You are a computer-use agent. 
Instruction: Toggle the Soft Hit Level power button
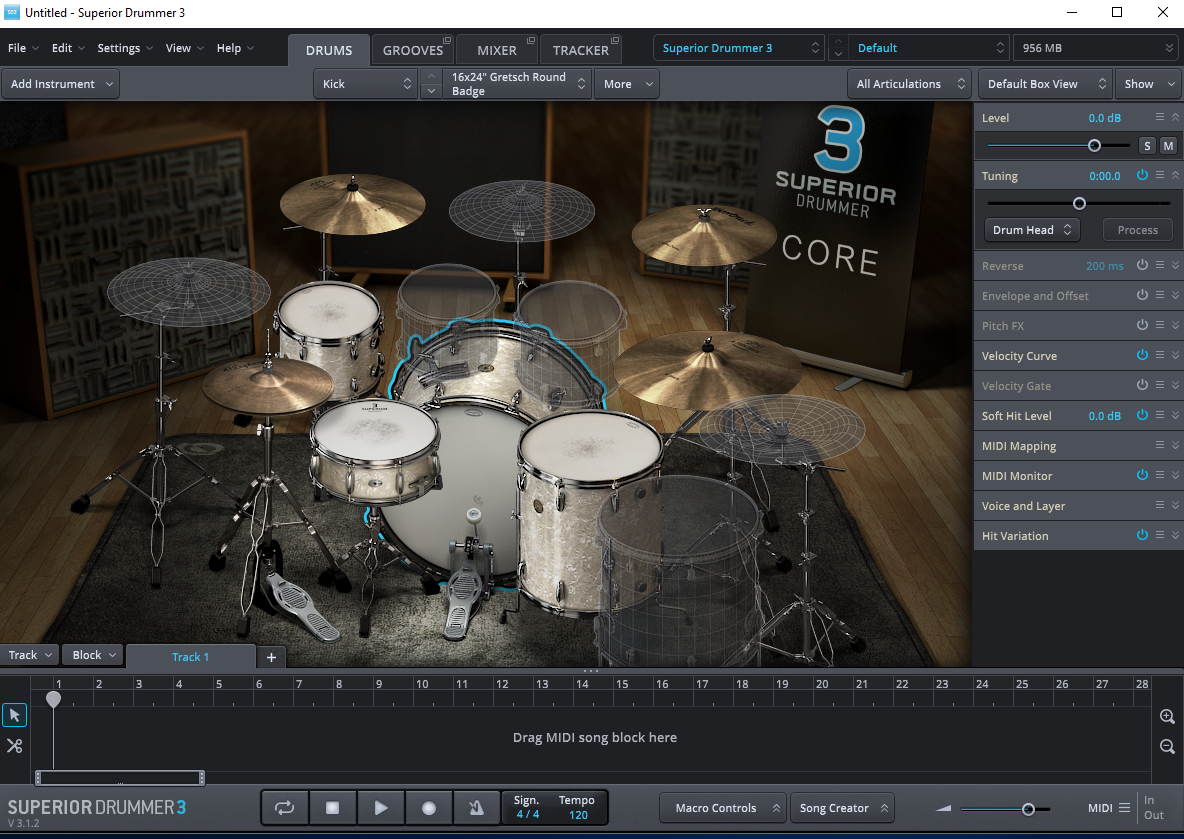coord(1142,415)
